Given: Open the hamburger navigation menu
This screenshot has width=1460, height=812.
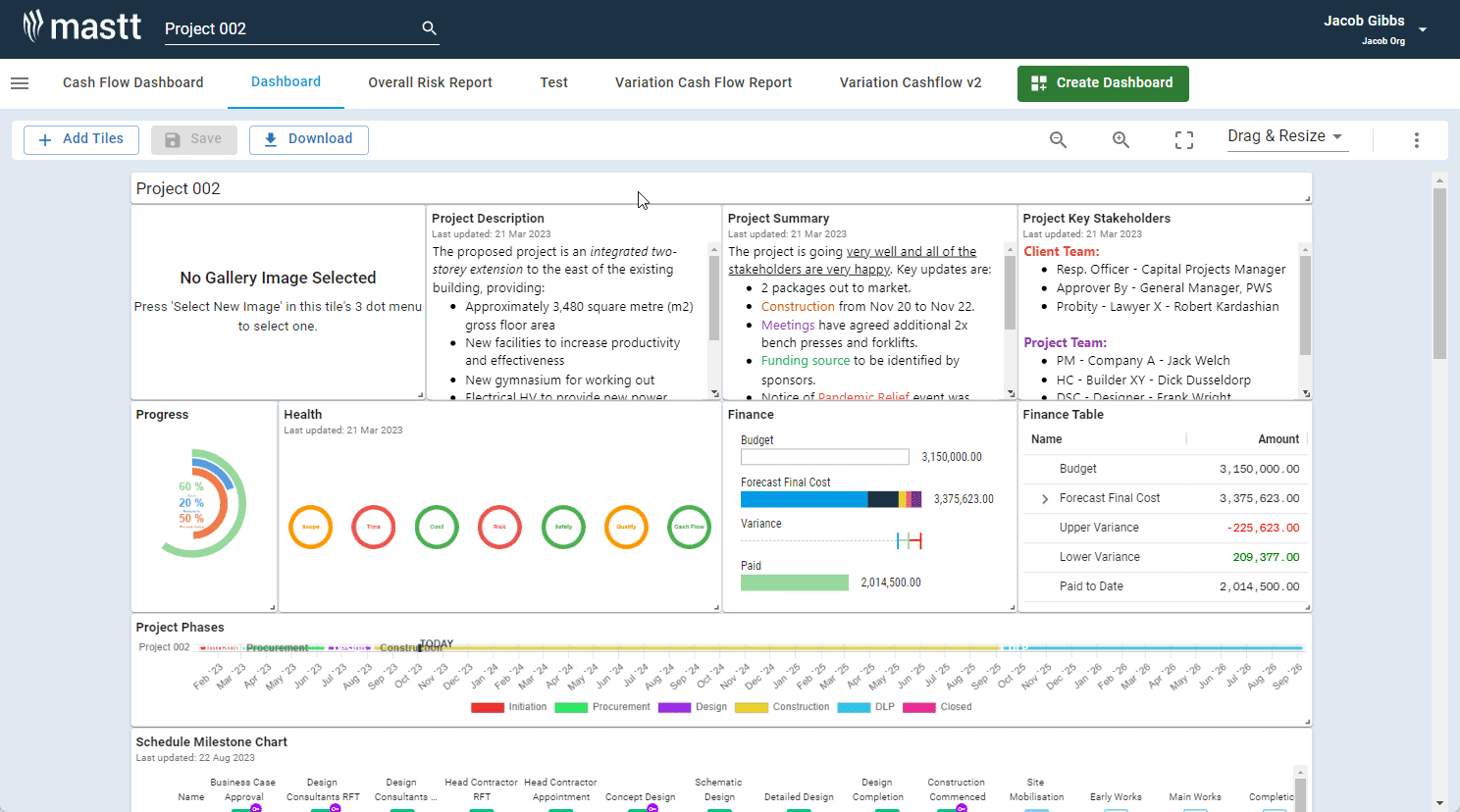Looking at the screenshot, I should [x=20, y=83].
